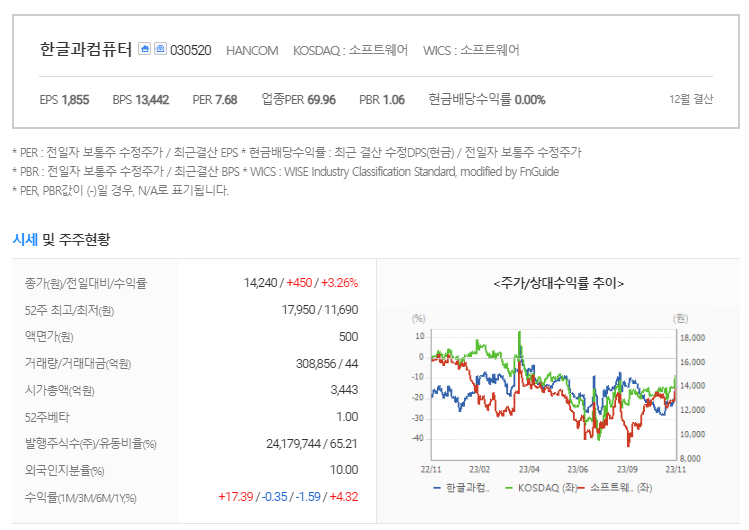The image size is (749, 530).
Task: Click the WICS : 소프트웨어 classification
Action: click(x=471, y=50)
